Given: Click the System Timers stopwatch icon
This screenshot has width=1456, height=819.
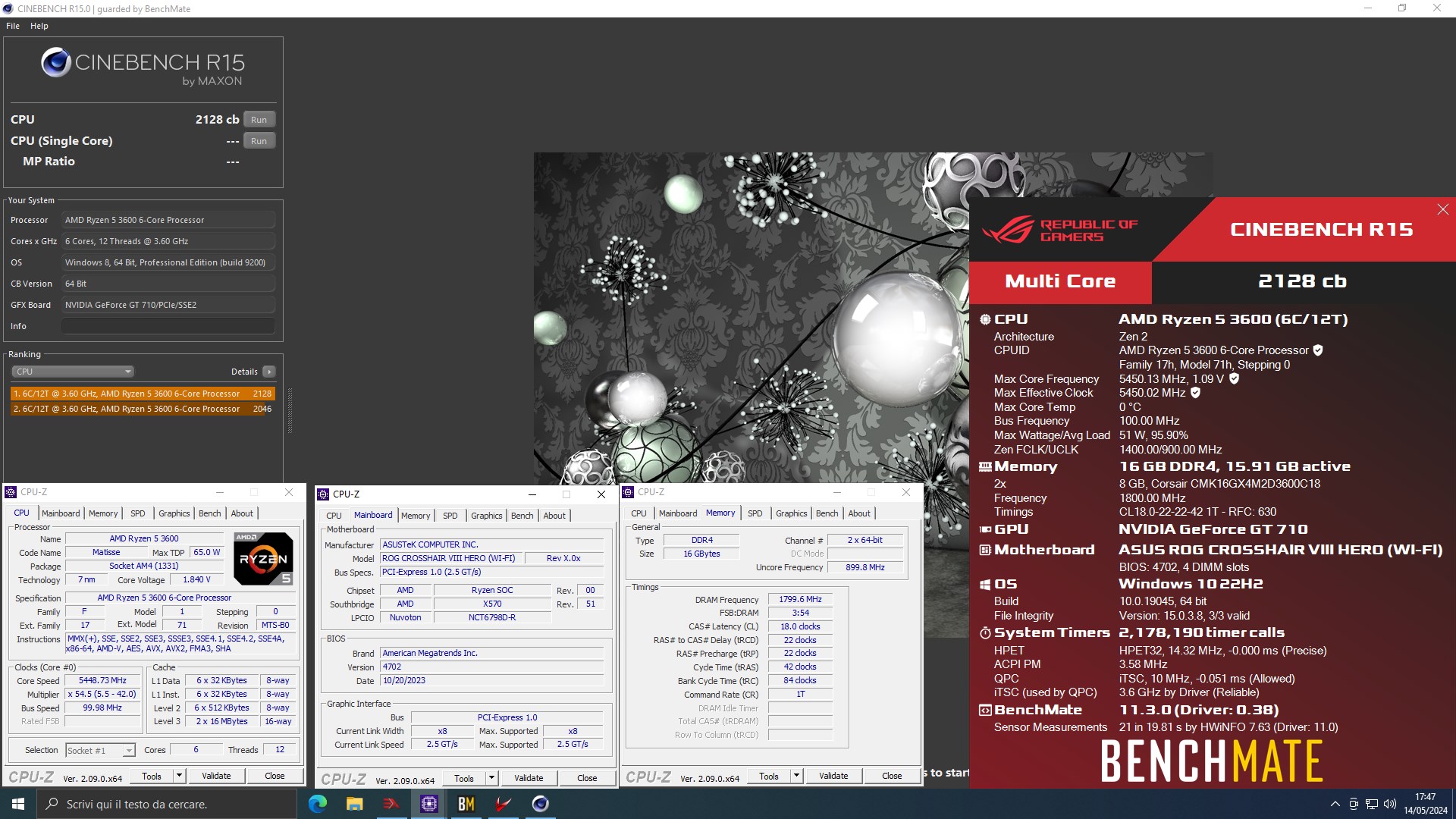Looking at the screenshot, I should [x=985, y=632].
